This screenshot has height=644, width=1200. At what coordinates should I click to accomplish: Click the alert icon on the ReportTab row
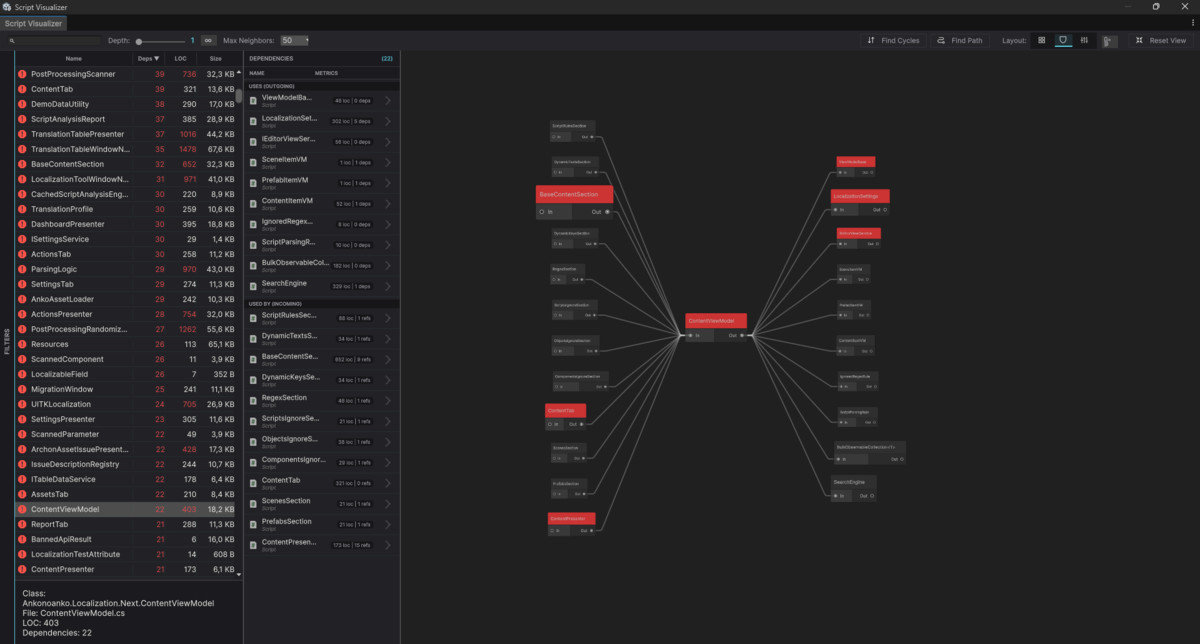tap(22, 524)
